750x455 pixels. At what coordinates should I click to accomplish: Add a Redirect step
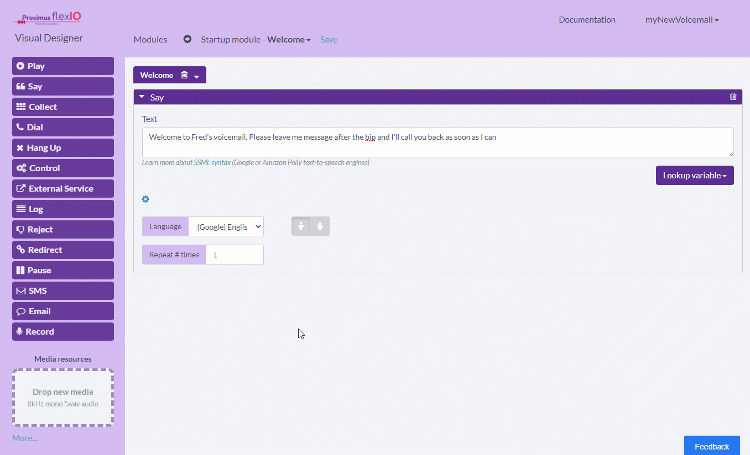pos(63,250)
